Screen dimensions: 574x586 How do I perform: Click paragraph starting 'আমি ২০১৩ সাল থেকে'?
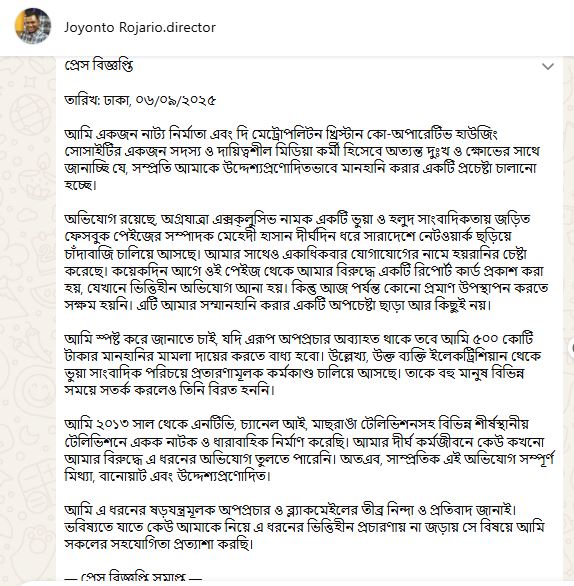pos(309,450)
